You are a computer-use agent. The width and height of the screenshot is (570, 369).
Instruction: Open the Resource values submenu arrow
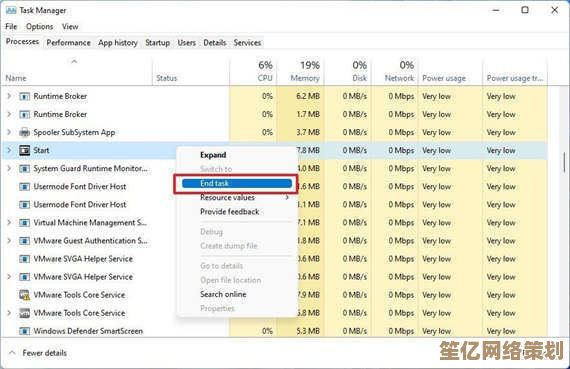point(287,197)
